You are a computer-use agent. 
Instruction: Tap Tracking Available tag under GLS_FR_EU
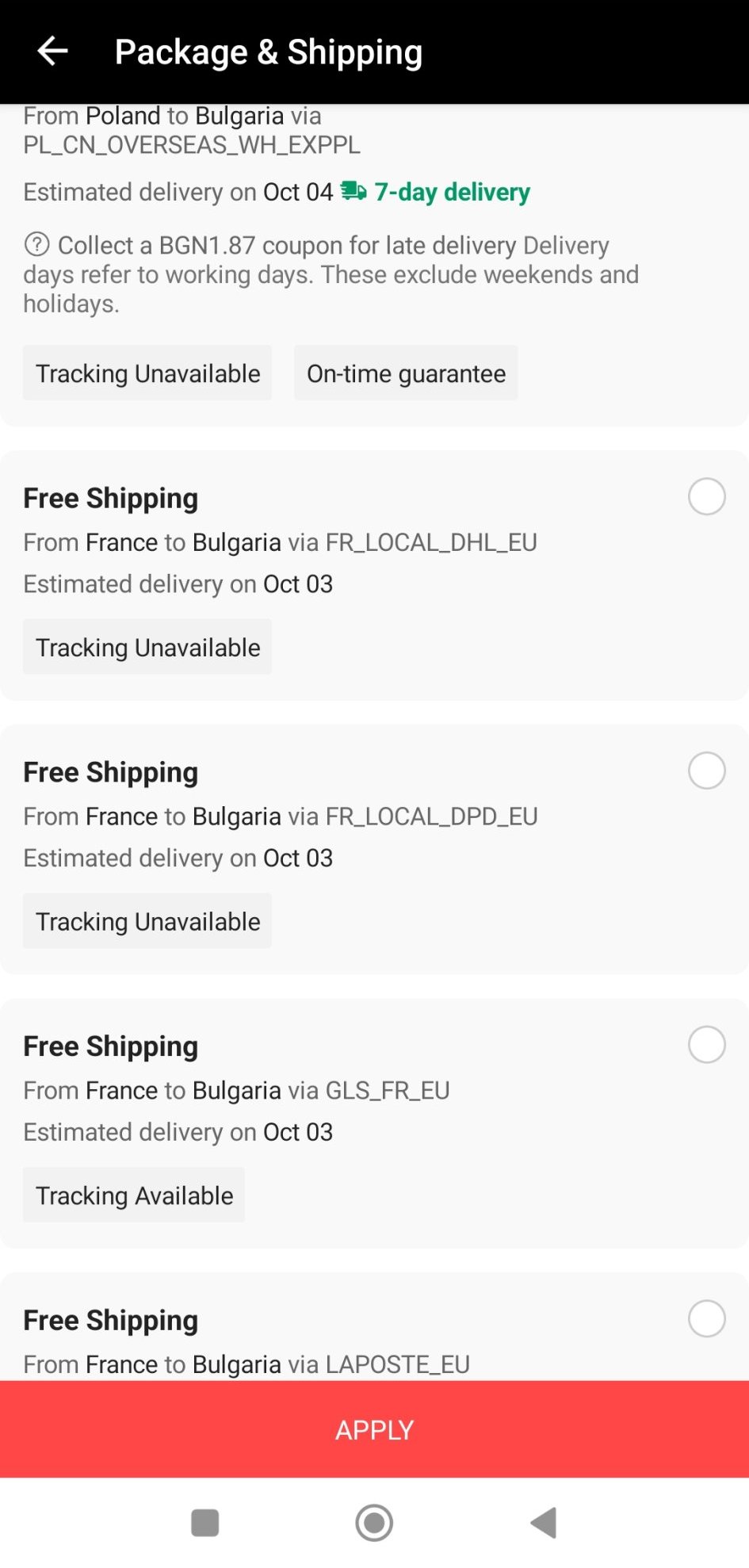[134, 1195]
